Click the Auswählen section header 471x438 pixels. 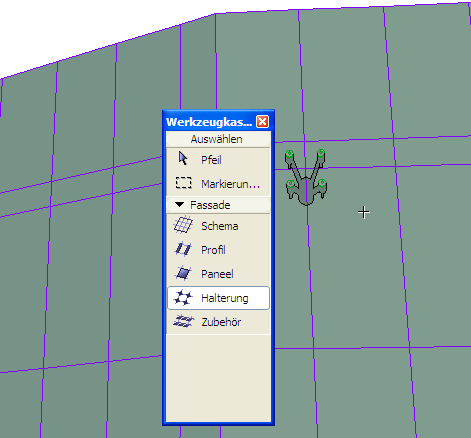tap(218, 139)
